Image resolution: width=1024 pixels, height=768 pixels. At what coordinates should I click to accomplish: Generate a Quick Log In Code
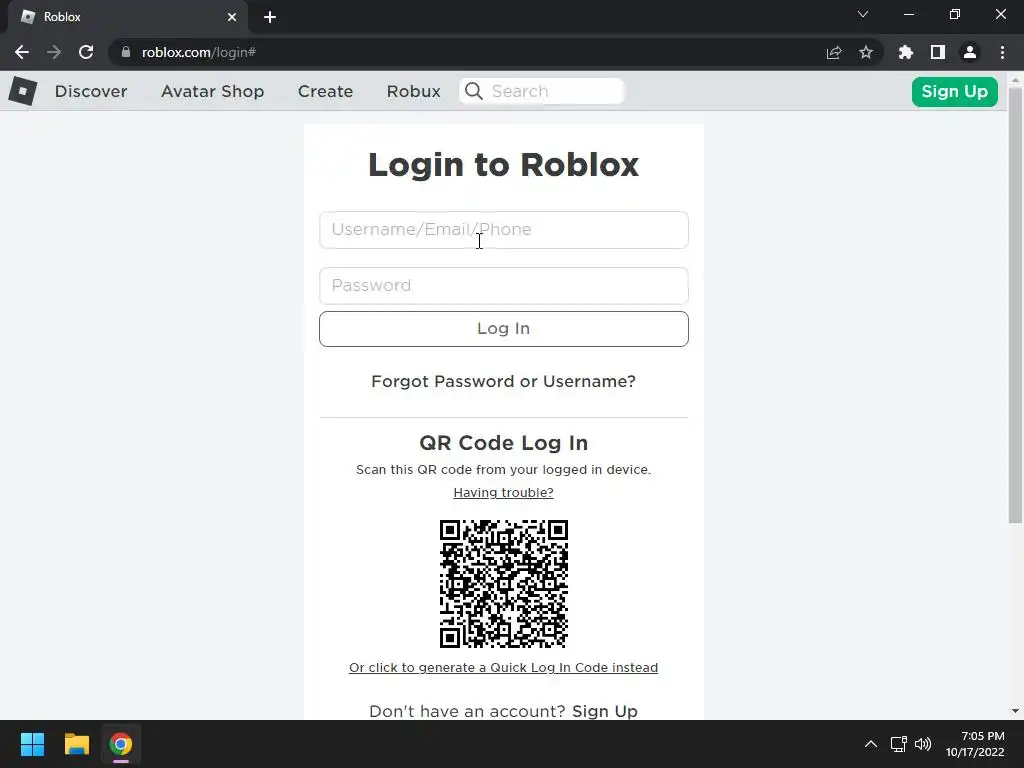pyautogui.click(x=504, y=667)
